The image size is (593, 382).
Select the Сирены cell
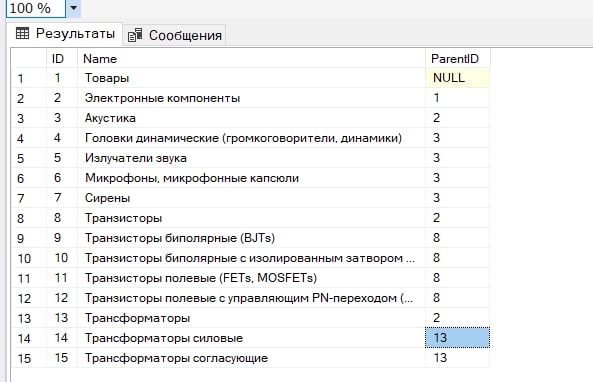coord(251,198)
